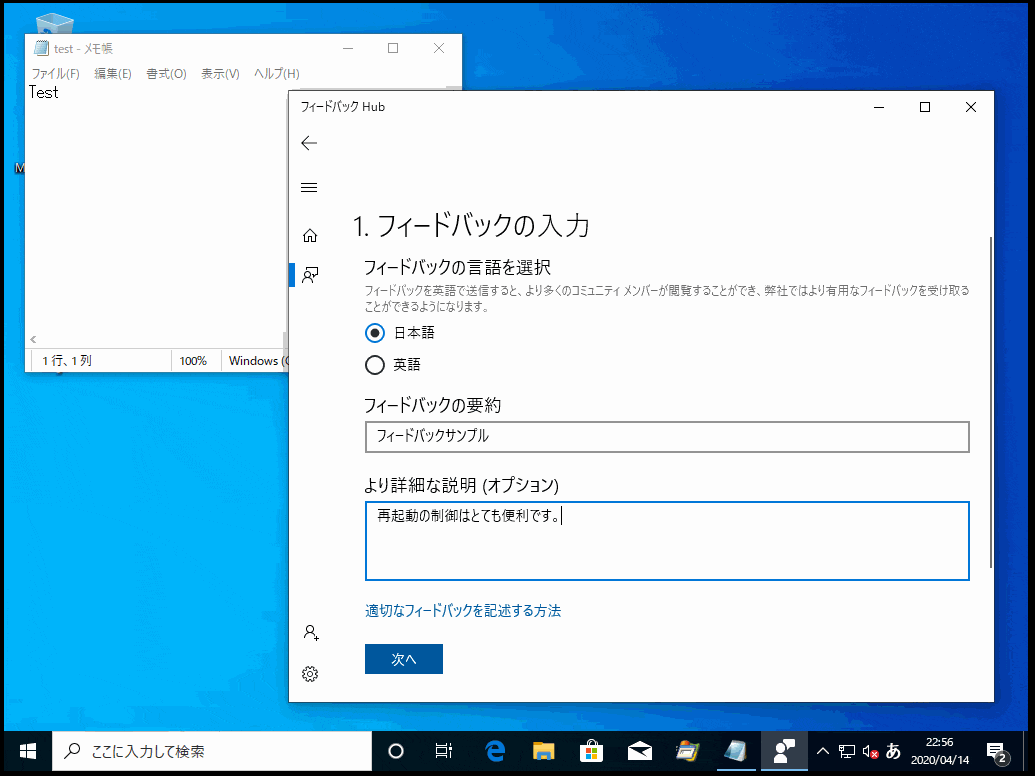The height and width of the screenshot is (776, 1035).
Task: Click the 次へ button
Action: [x=404, y=659]
